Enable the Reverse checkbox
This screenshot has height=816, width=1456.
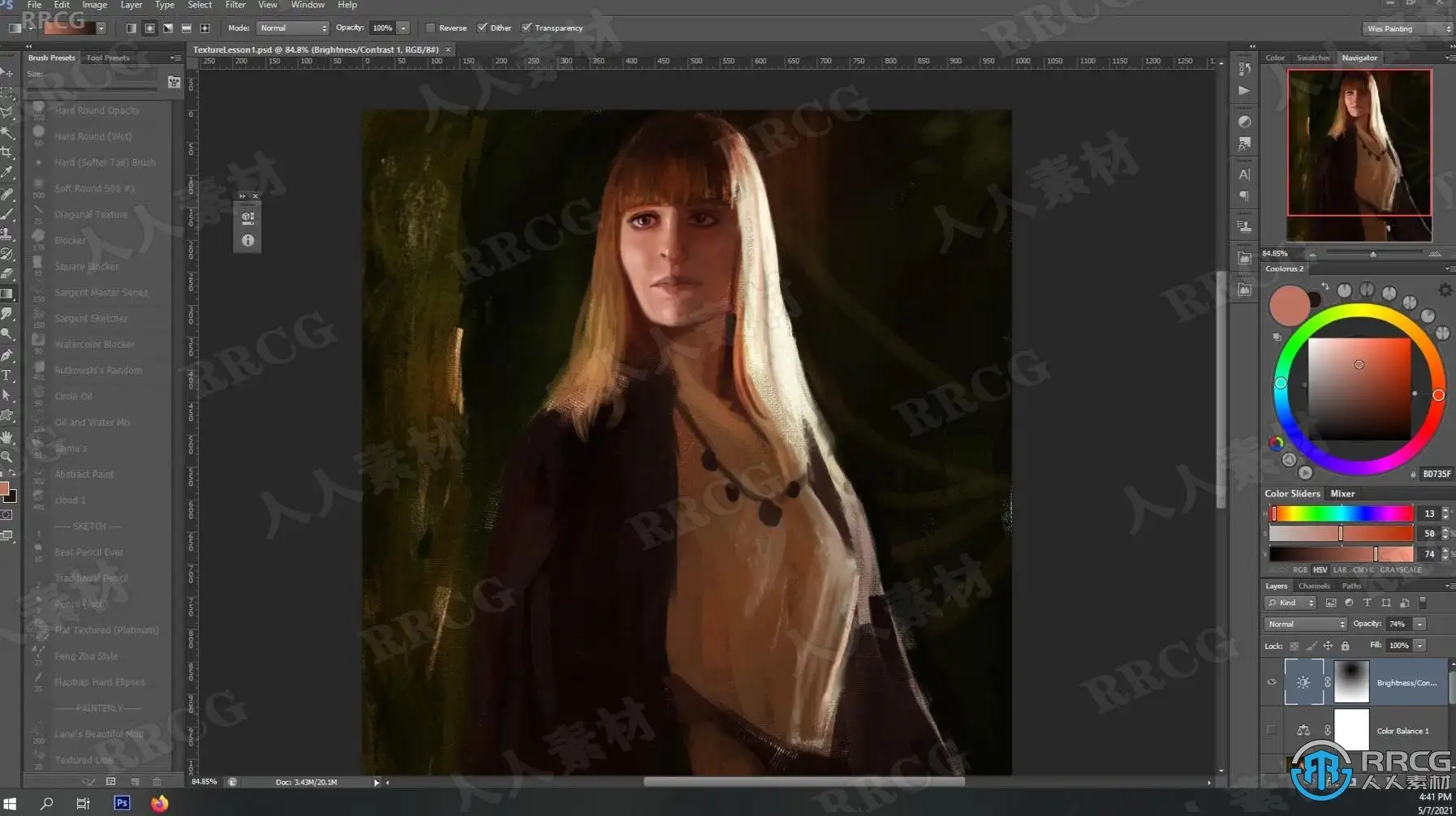coord(430,28)
